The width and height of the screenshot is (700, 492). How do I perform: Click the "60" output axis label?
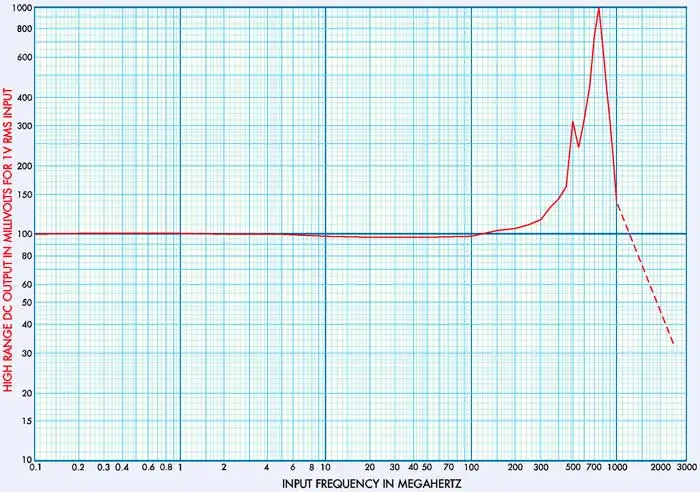coord(27,284)
